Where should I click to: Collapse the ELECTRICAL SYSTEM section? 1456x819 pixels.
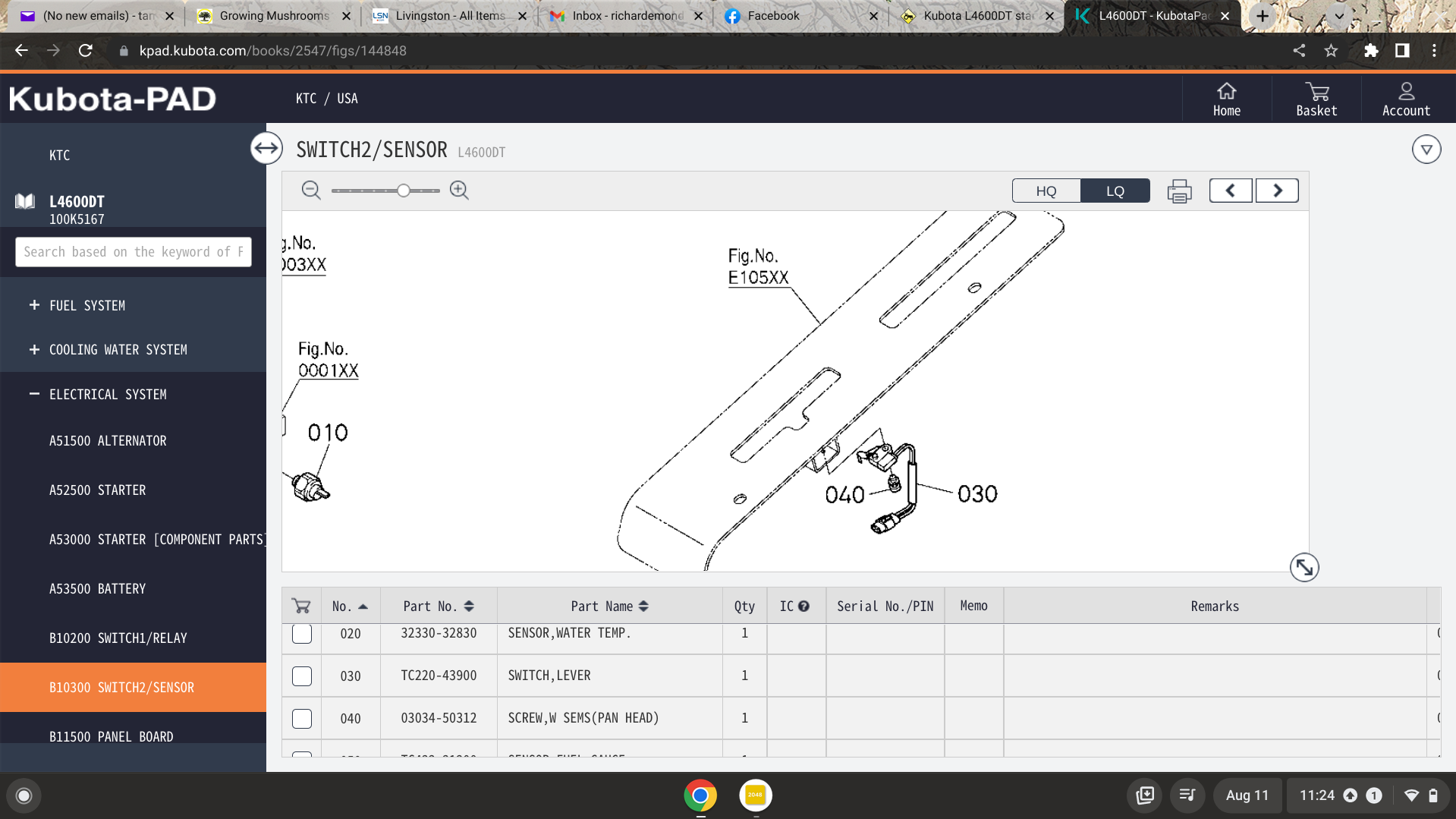click(34, 394)
